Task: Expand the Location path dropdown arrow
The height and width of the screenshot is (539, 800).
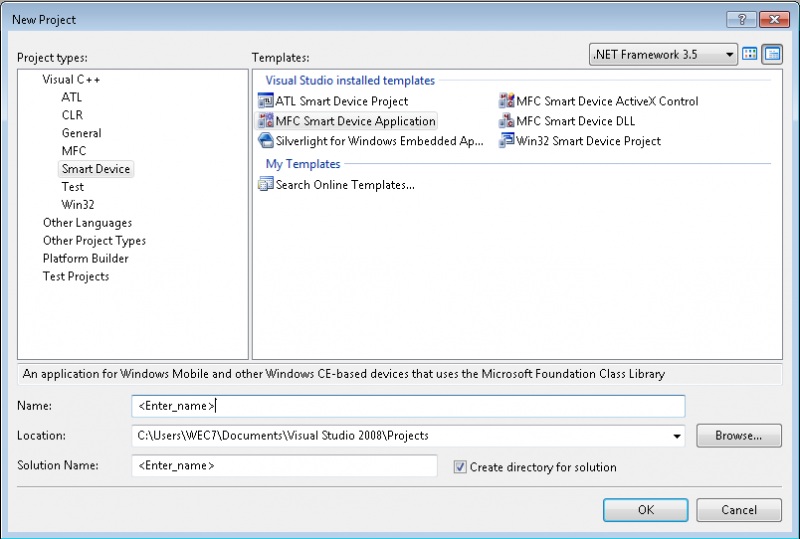Action: coord(677,436)
